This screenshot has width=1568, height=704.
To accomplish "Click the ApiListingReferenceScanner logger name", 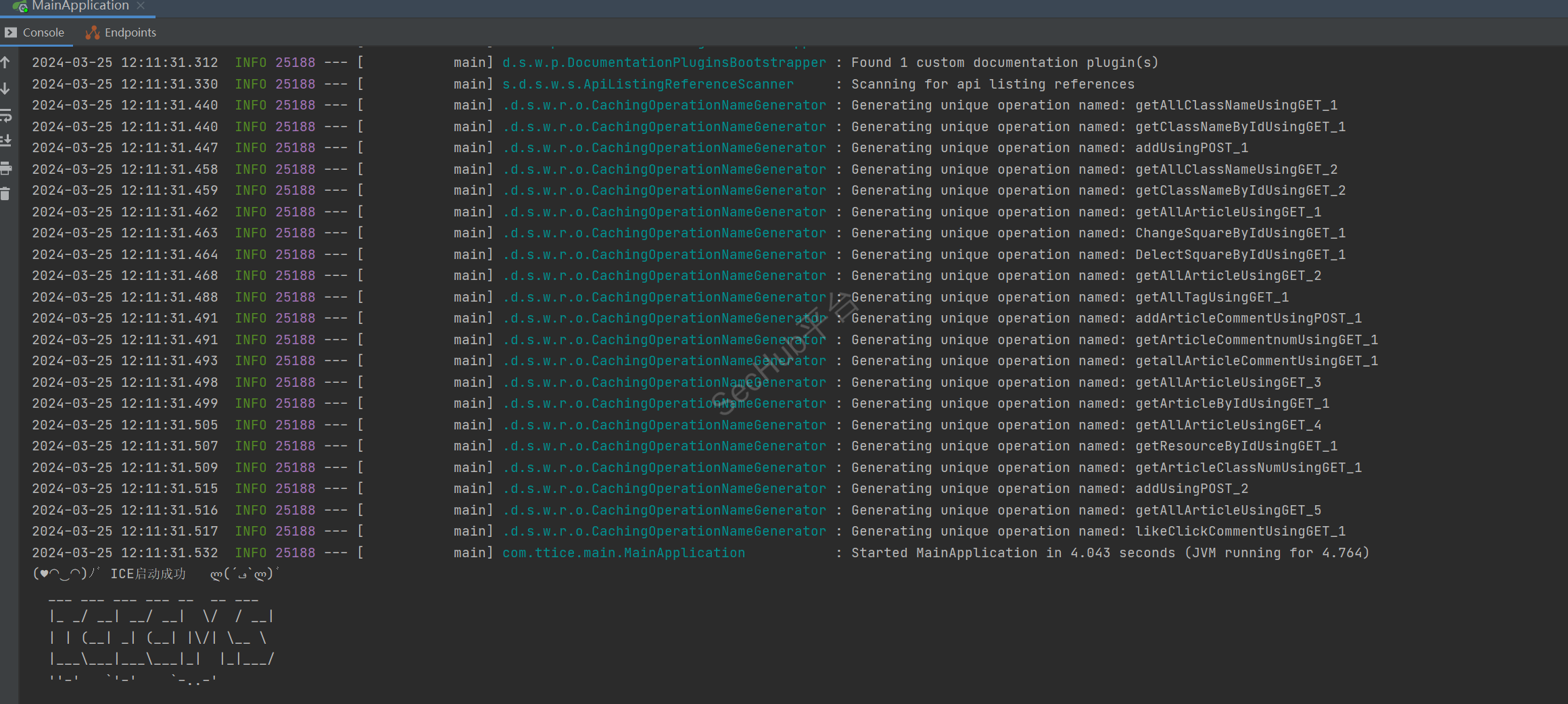I will (647, 85).
